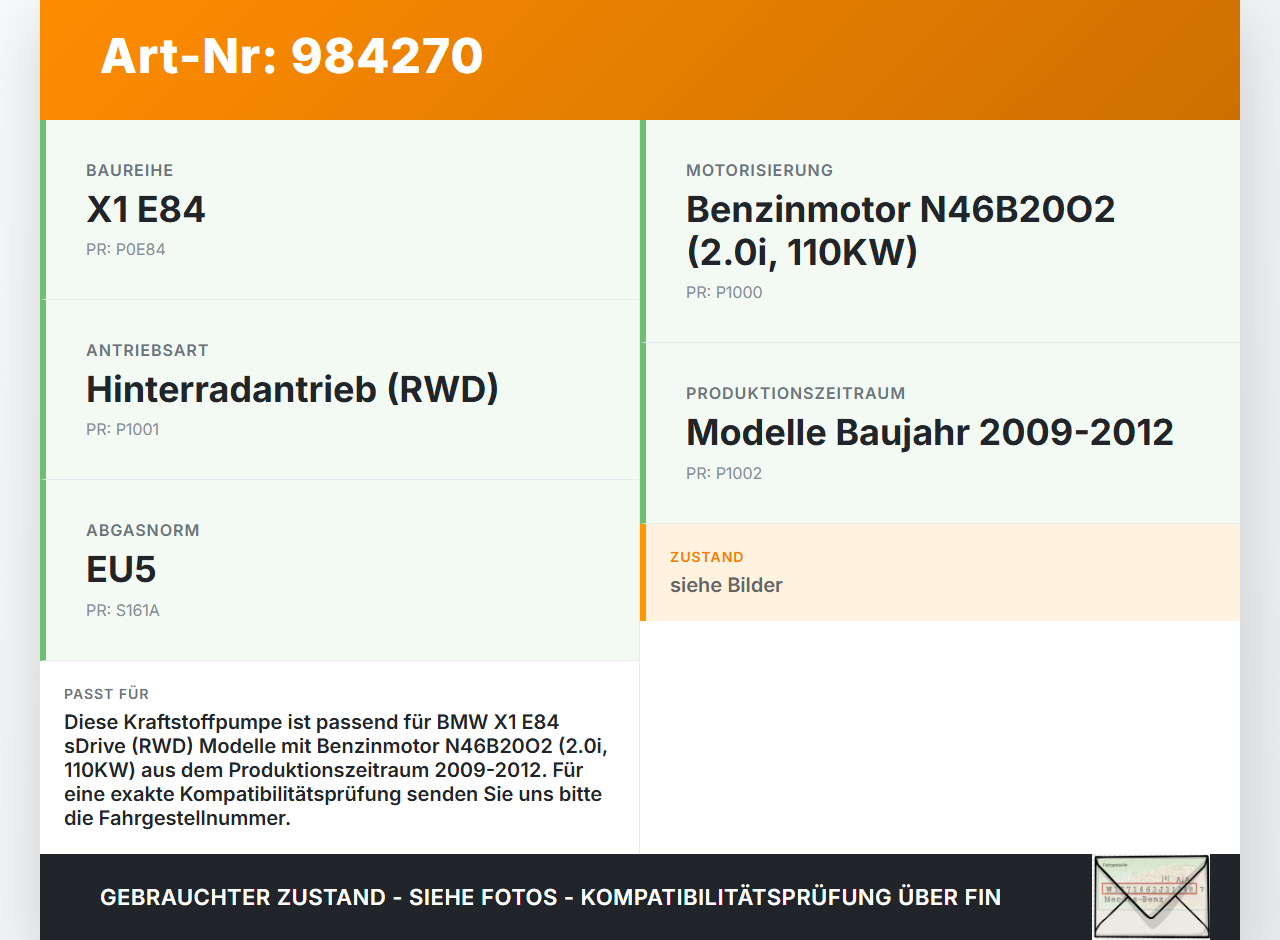
Task: Click the 'X1 E84' series value
Action: click(146, 209)
